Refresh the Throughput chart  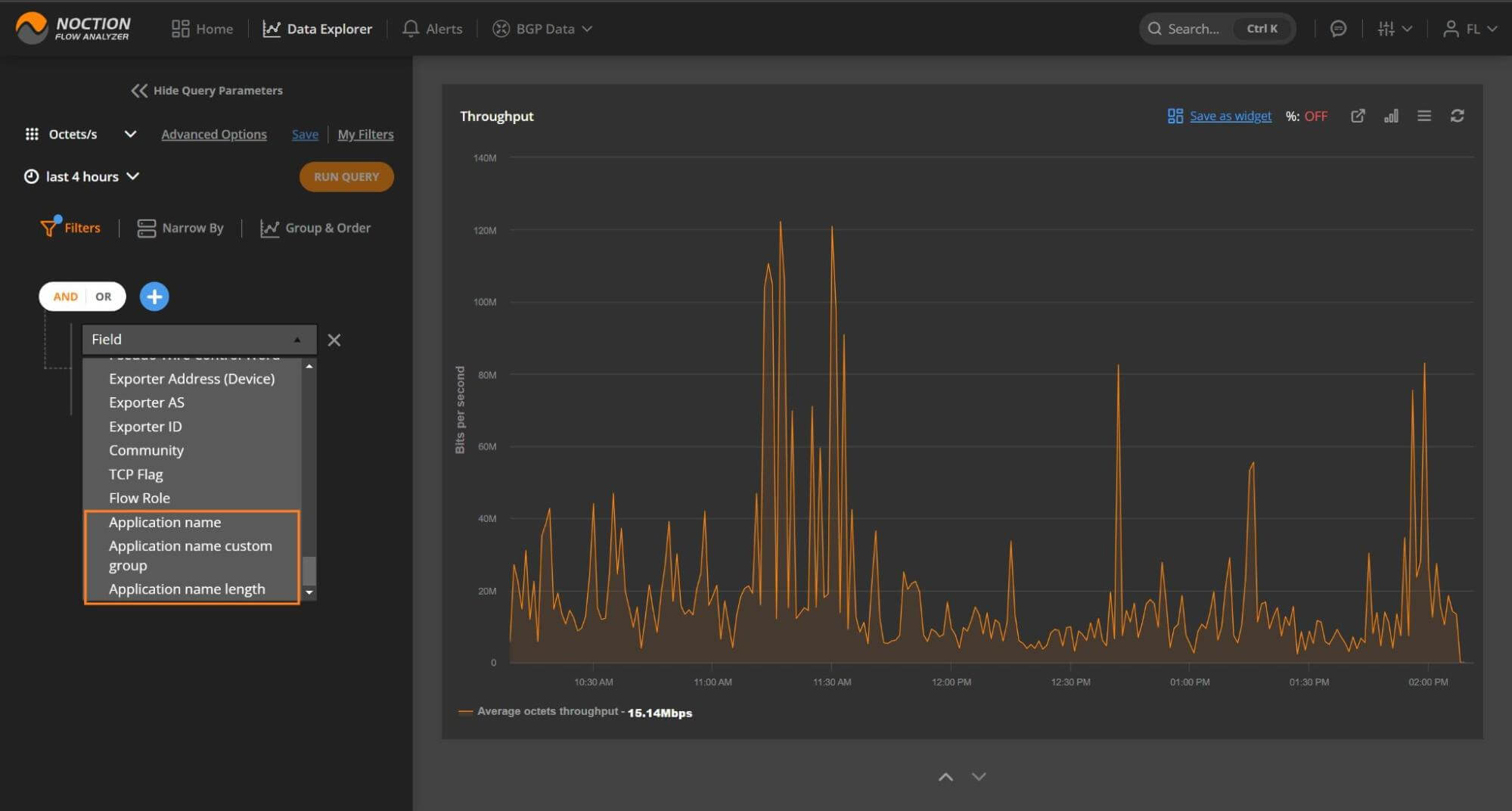(x=1458, y=116)
